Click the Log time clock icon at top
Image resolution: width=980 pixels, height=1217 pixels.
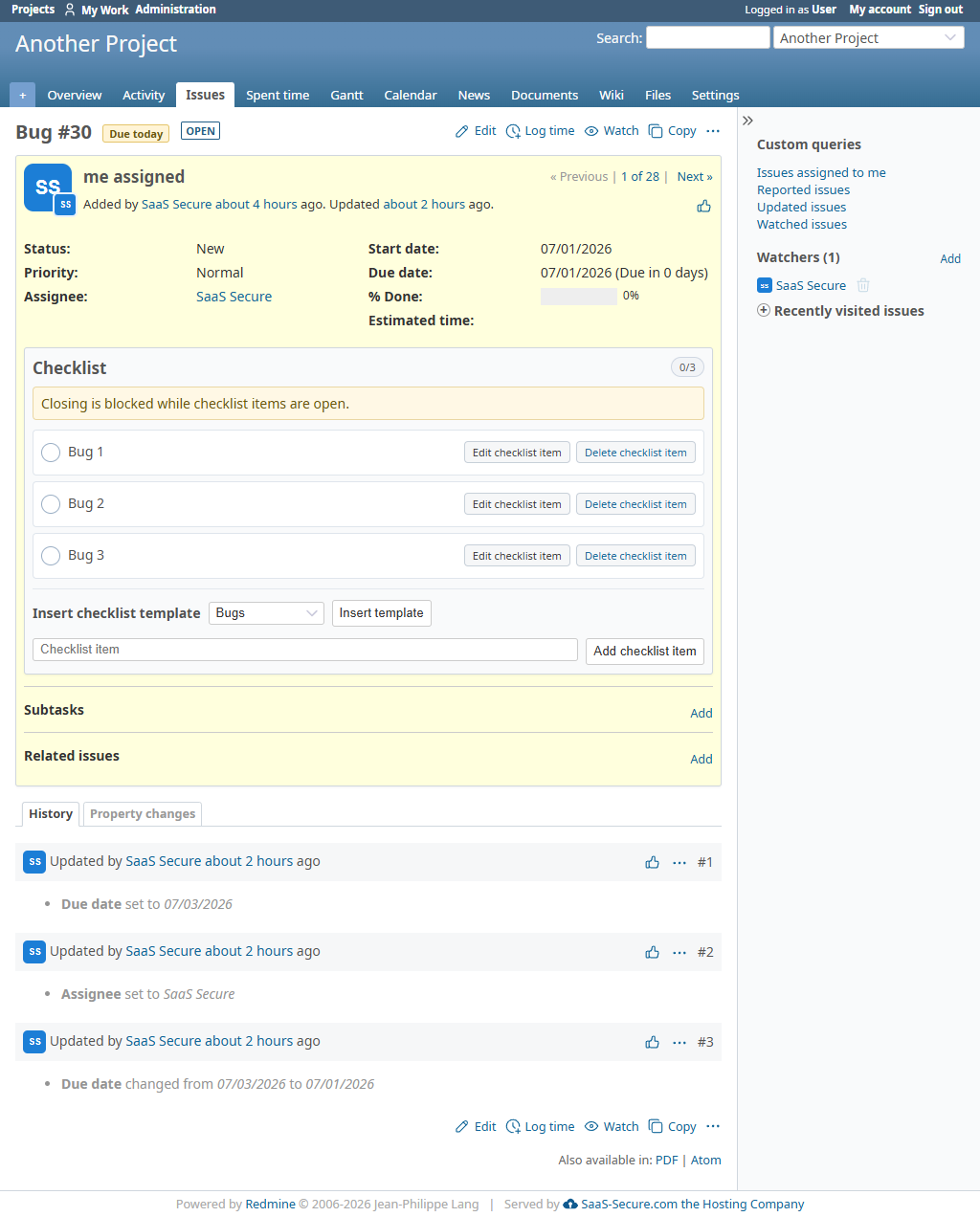[513, 131]
